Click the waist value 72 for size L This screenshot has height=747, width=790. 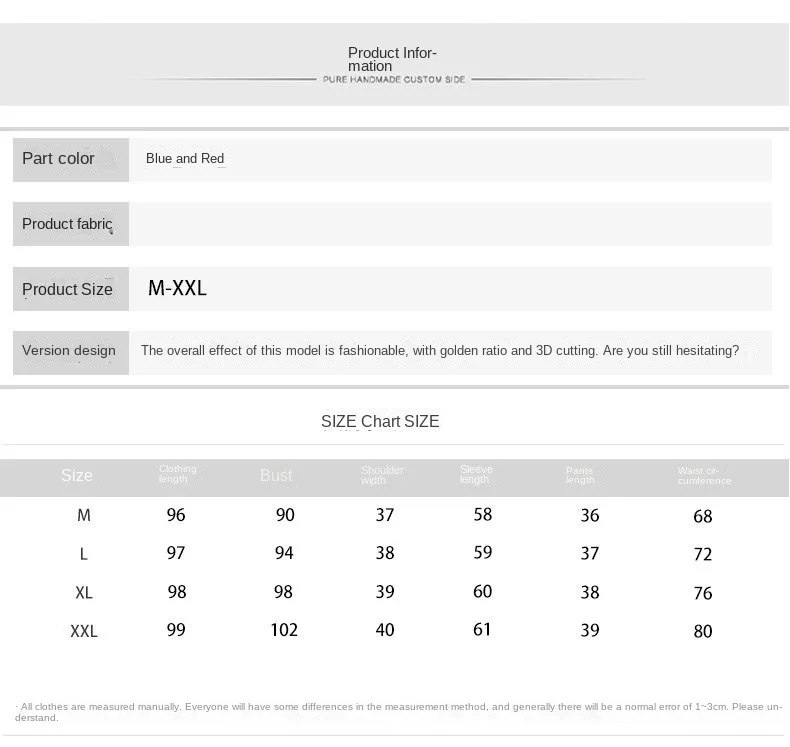(703, 555)
